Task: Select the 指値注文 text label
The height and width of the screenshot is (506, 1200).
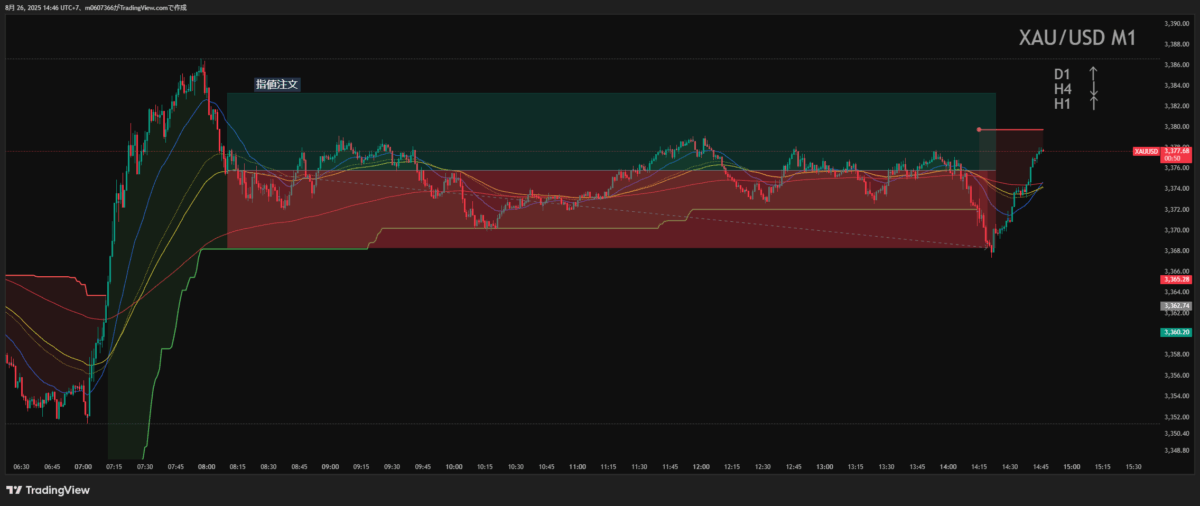Action: [276, 85]
